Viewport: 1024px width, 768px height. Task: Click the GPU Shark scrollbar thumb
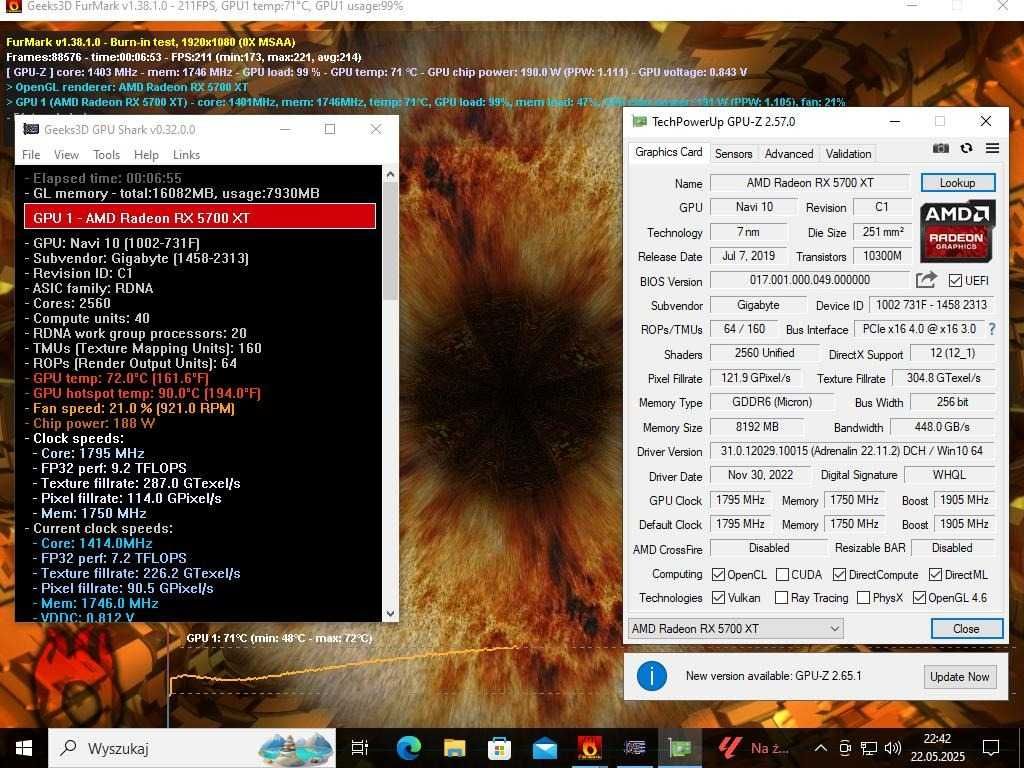point(390,241)
